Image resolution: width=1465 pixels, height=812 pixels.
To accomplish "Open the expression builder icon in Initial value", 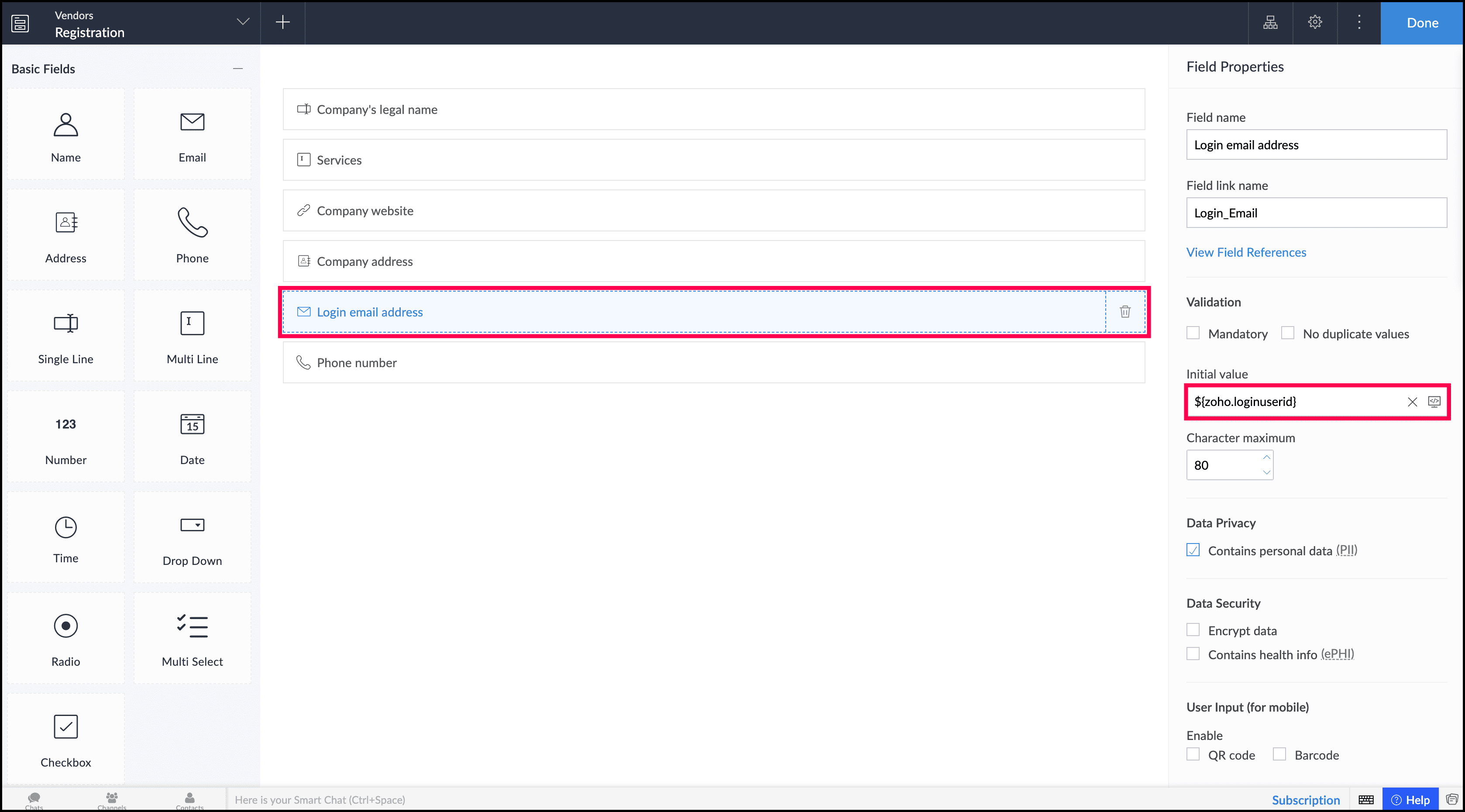I will (x=1434, y=402).
